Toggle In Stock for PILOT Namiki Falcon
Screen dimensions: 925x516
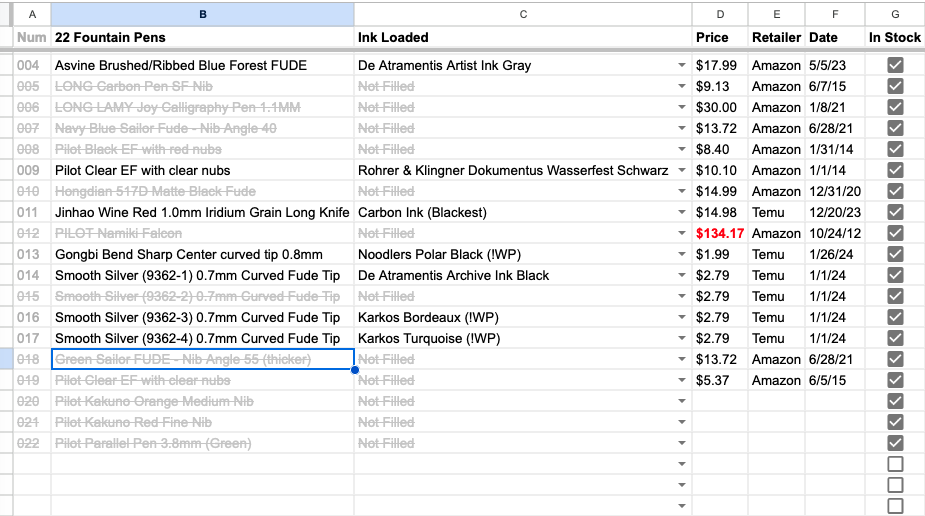[895, 233]
